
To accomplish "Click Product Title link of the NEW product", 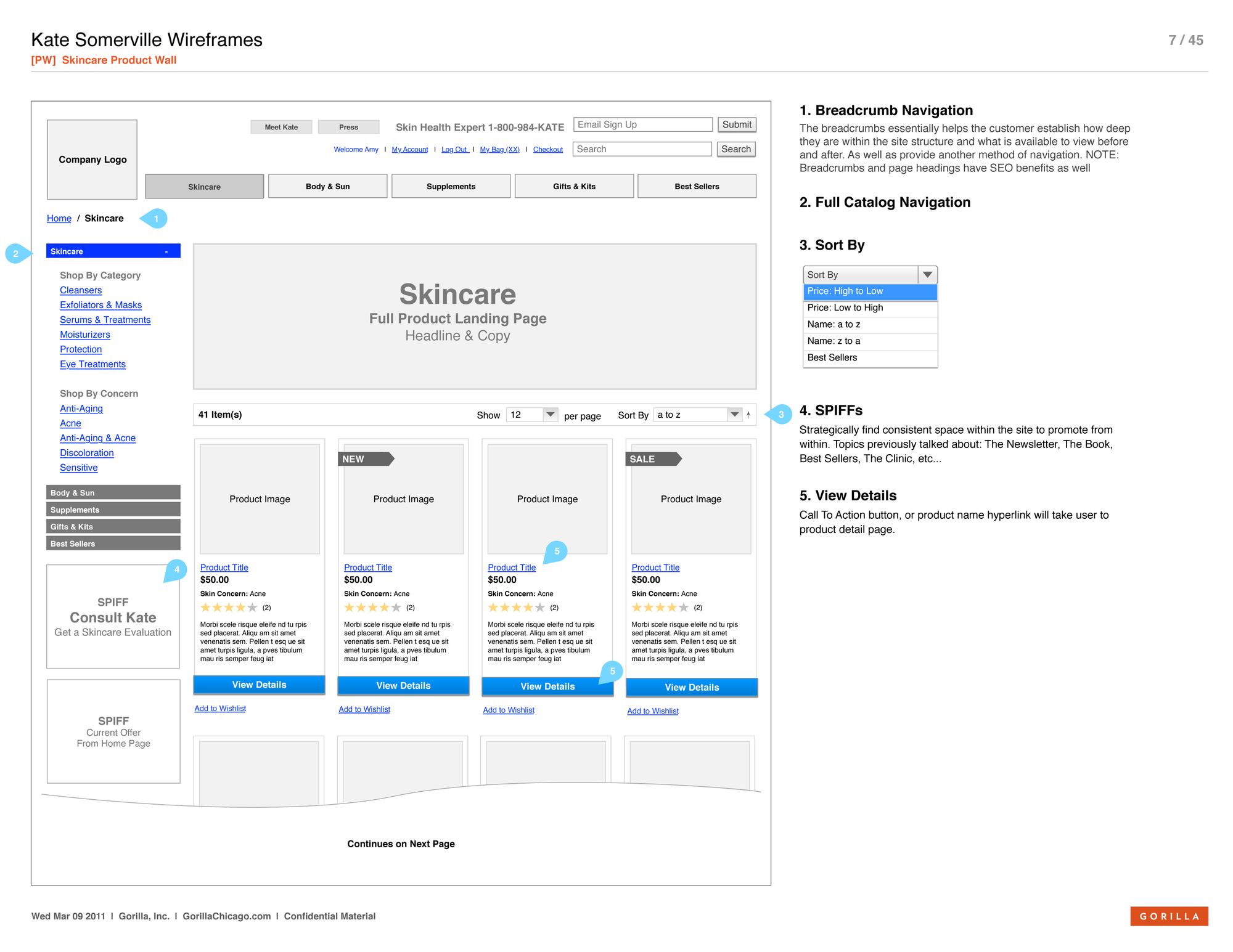I will pyautogui.click(x=367, y=568).
